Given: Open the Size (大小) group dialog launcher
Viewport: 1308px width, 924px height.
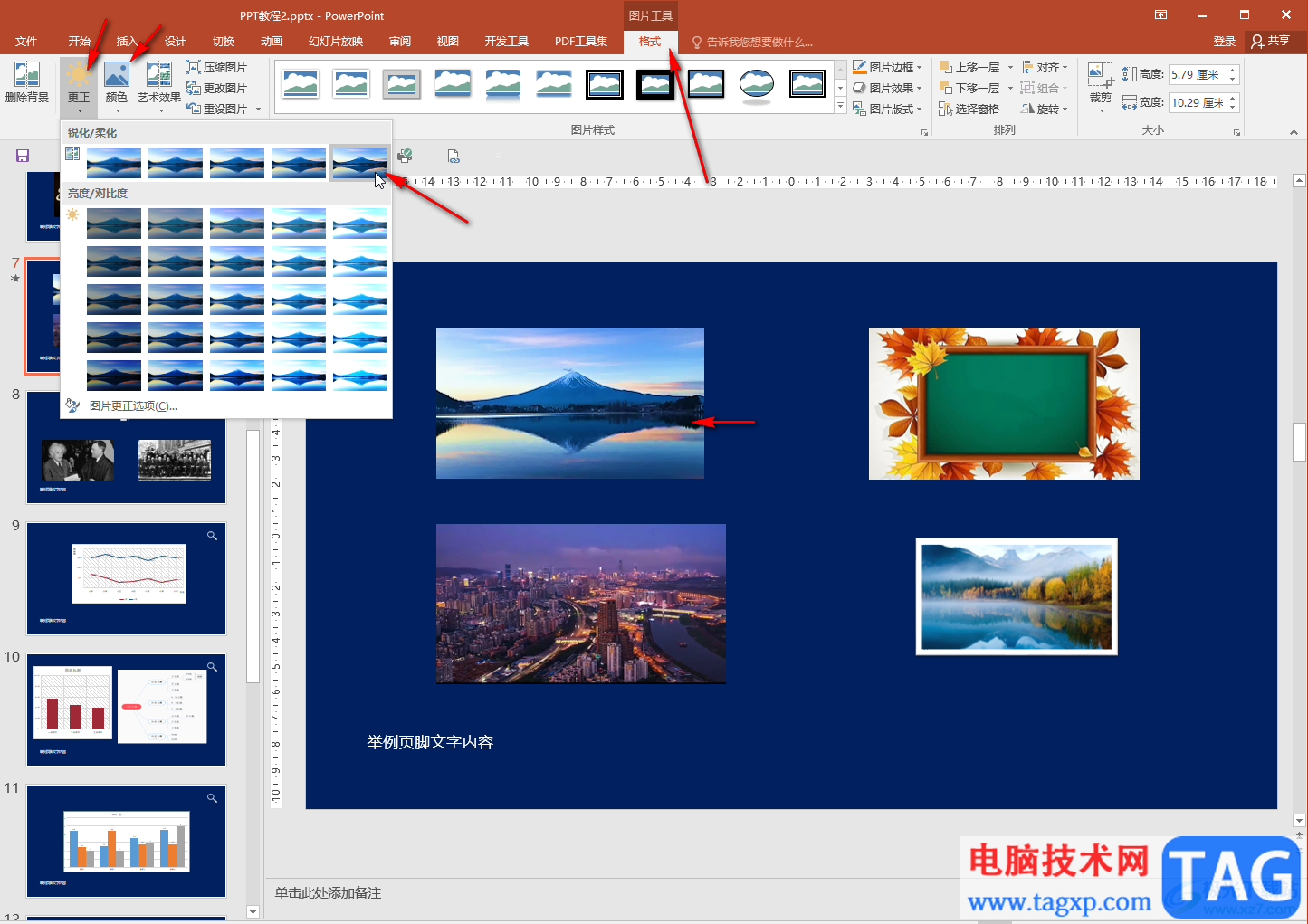Looking at the screenshot, I should (1236, 132).
